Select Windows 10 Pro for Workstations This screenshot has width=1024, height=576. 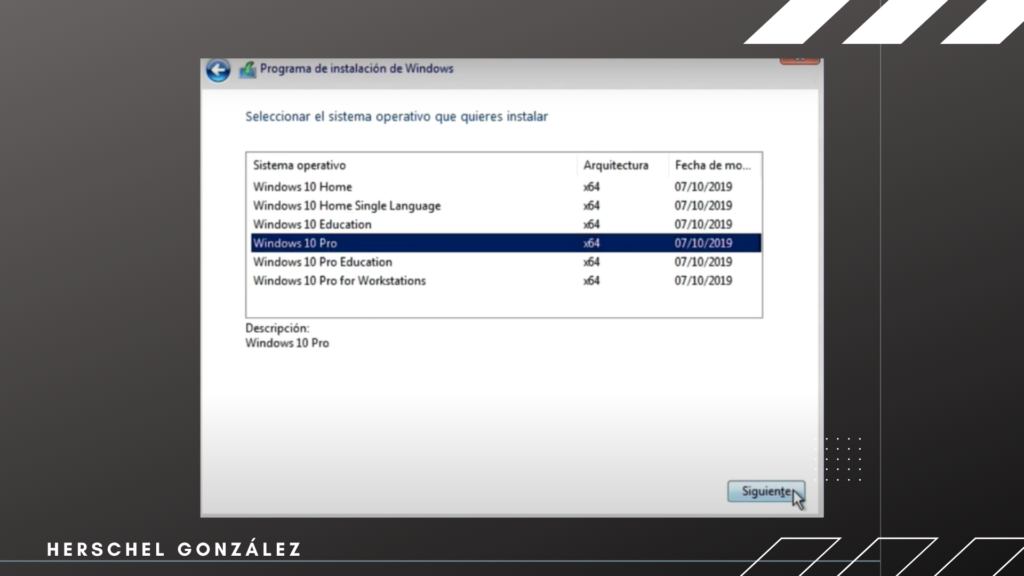[x=506, y=281]
